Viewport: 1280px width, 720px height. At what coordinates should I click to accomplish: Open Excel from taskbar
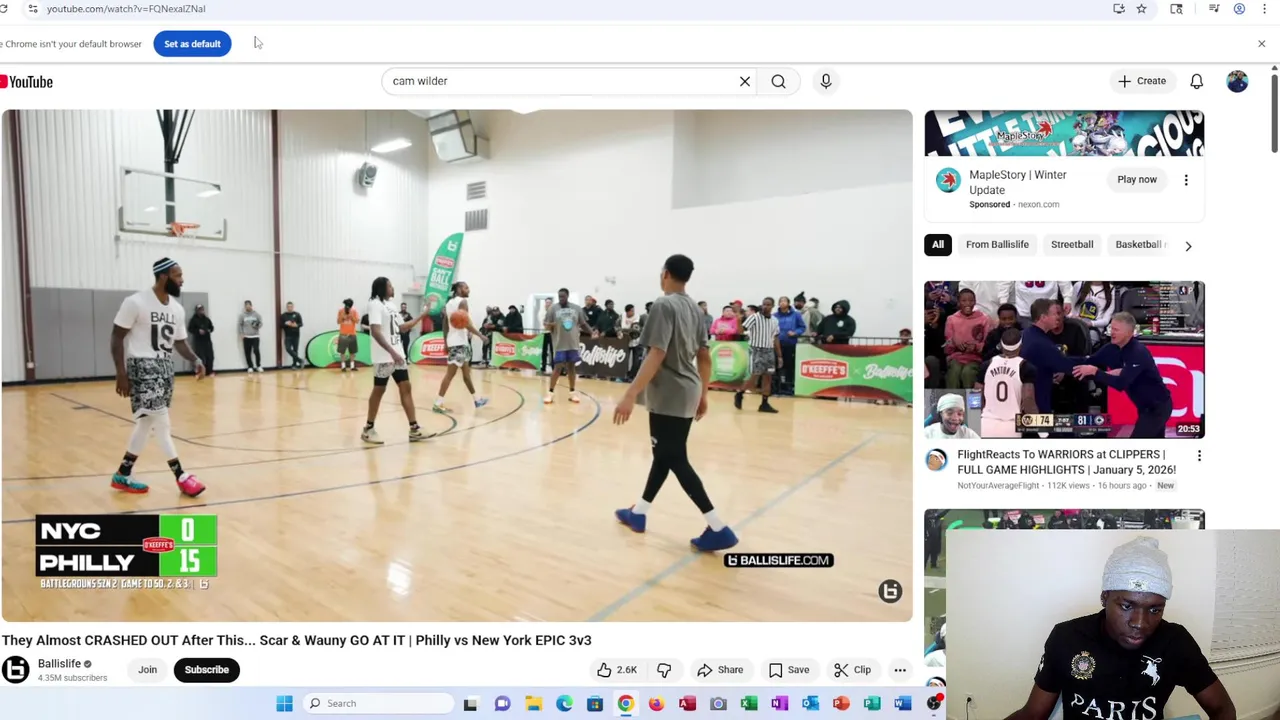point(748,704)
